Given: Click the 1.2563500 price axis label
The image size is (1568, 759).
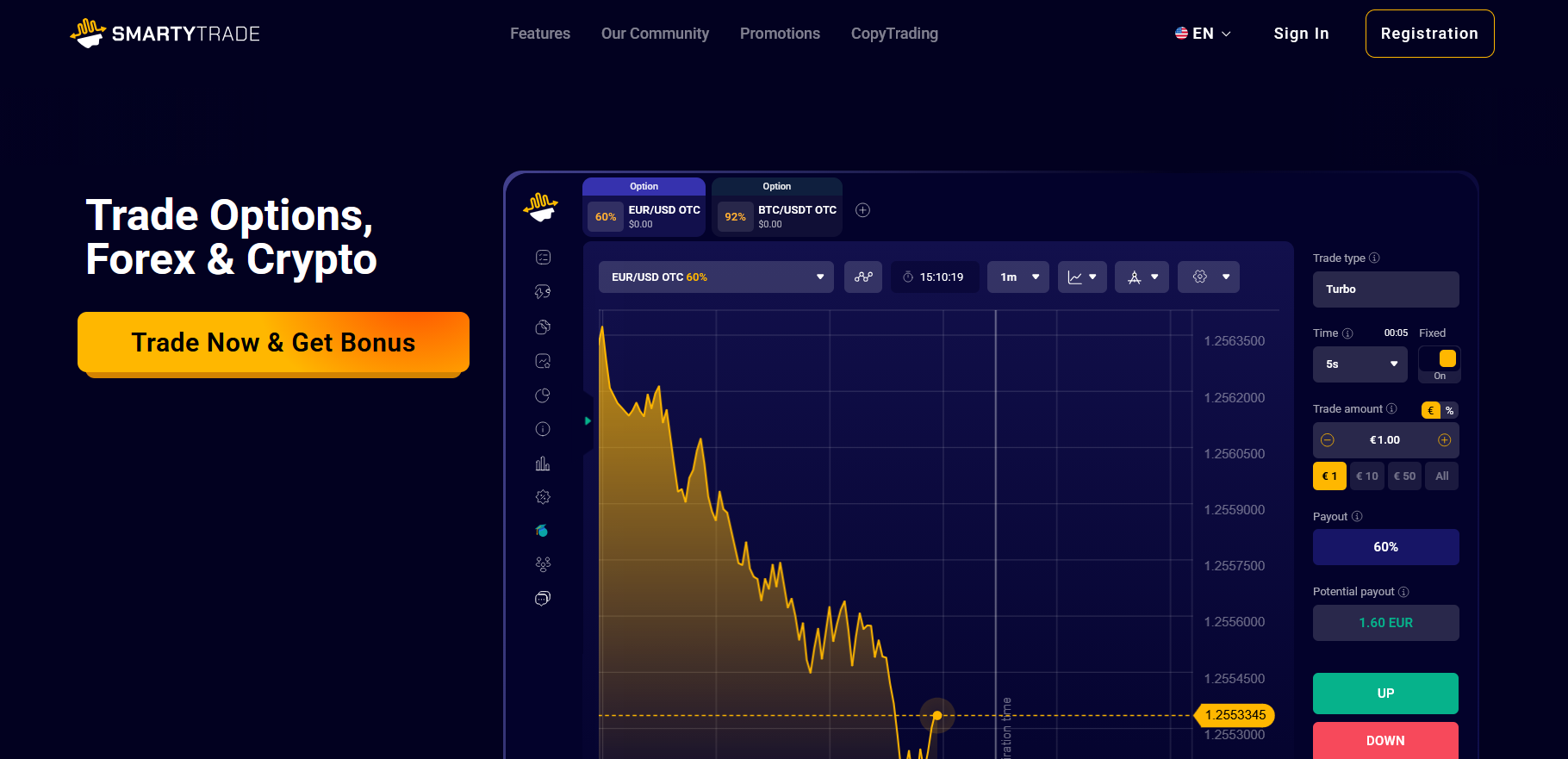Looking at the screenshot, I should tap(1235, 341).
